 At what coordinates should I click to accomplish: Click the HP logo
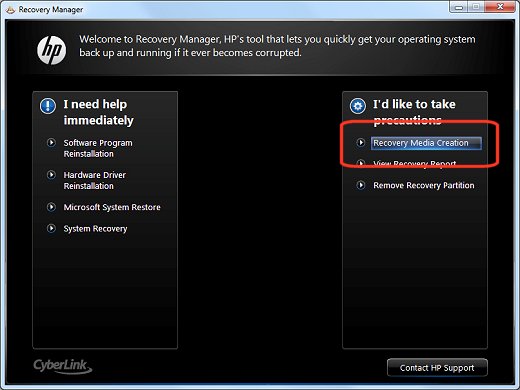pos(51,50)
